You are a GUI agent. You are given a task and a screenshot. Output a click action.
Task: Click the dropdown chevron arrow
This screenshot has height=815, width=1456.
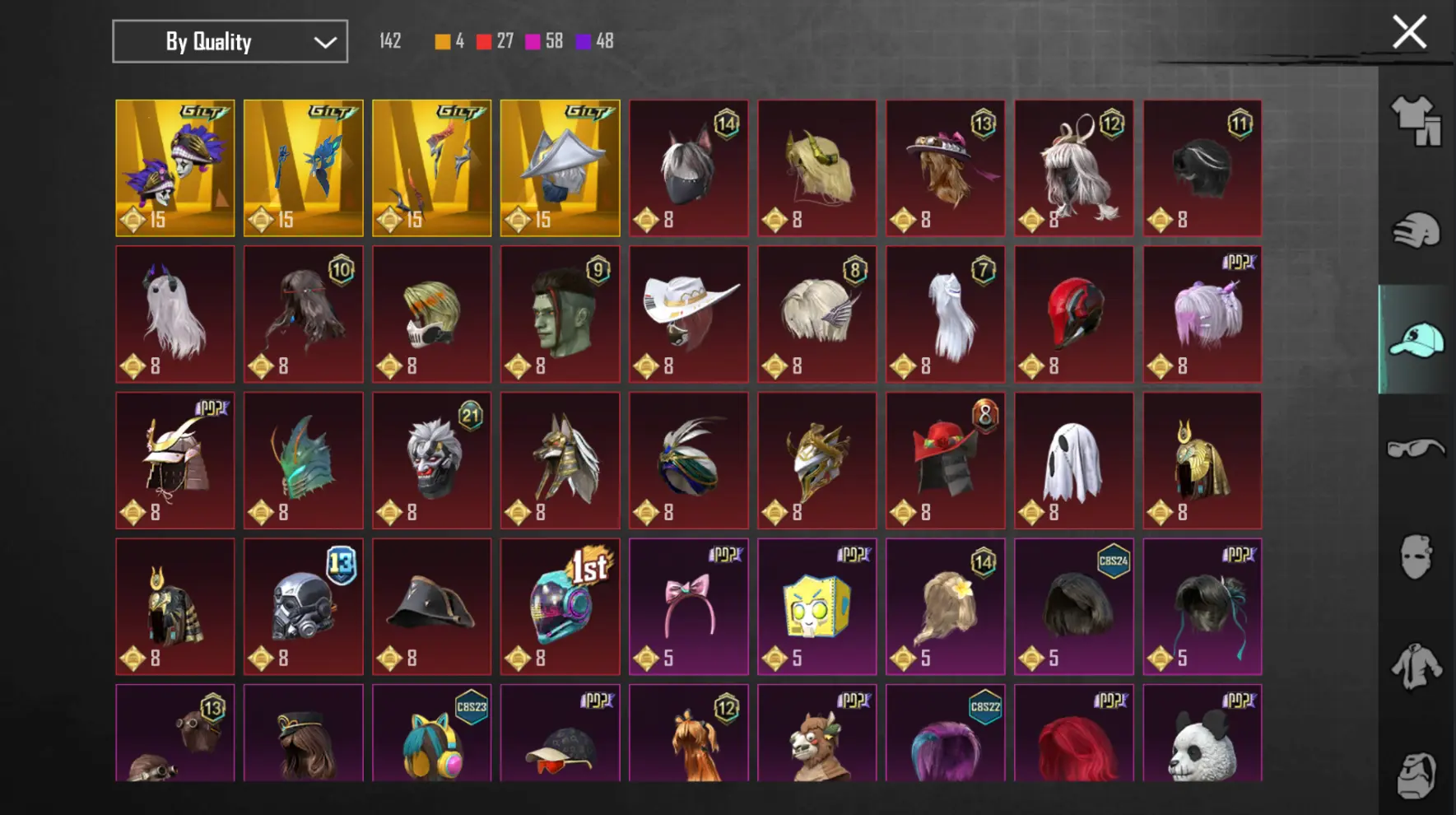click(x=325, y=42)
